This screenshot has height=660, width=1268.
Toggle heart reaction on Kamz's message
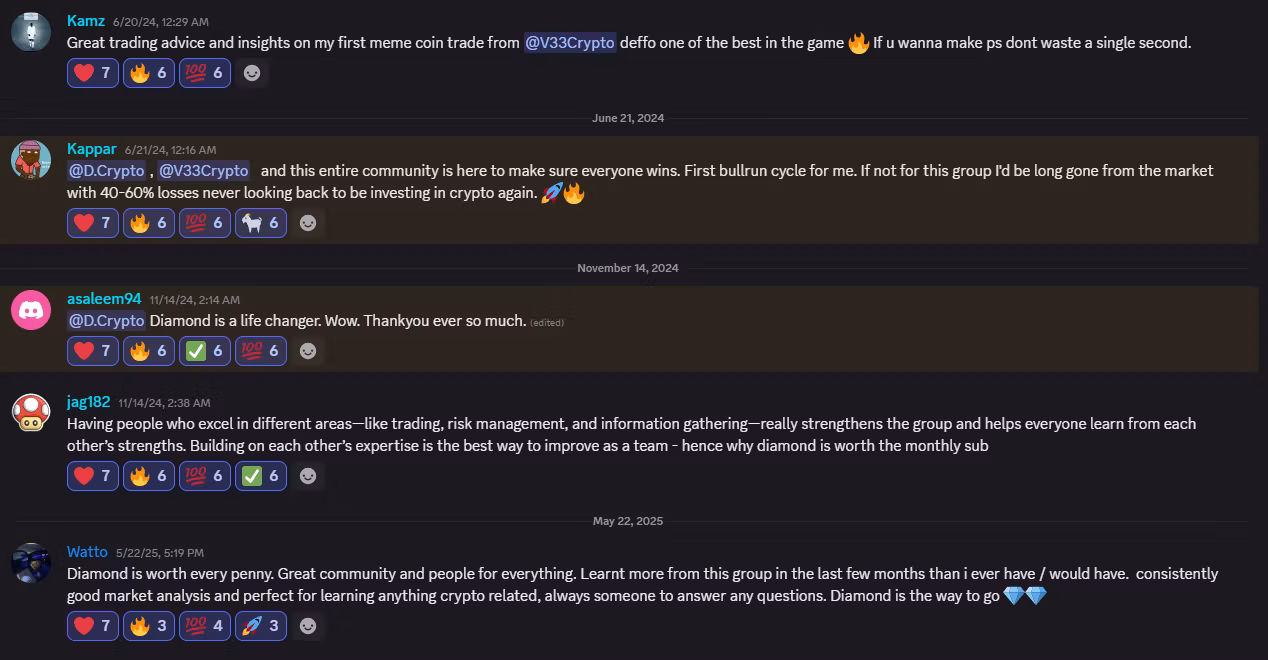click(93, 72)
